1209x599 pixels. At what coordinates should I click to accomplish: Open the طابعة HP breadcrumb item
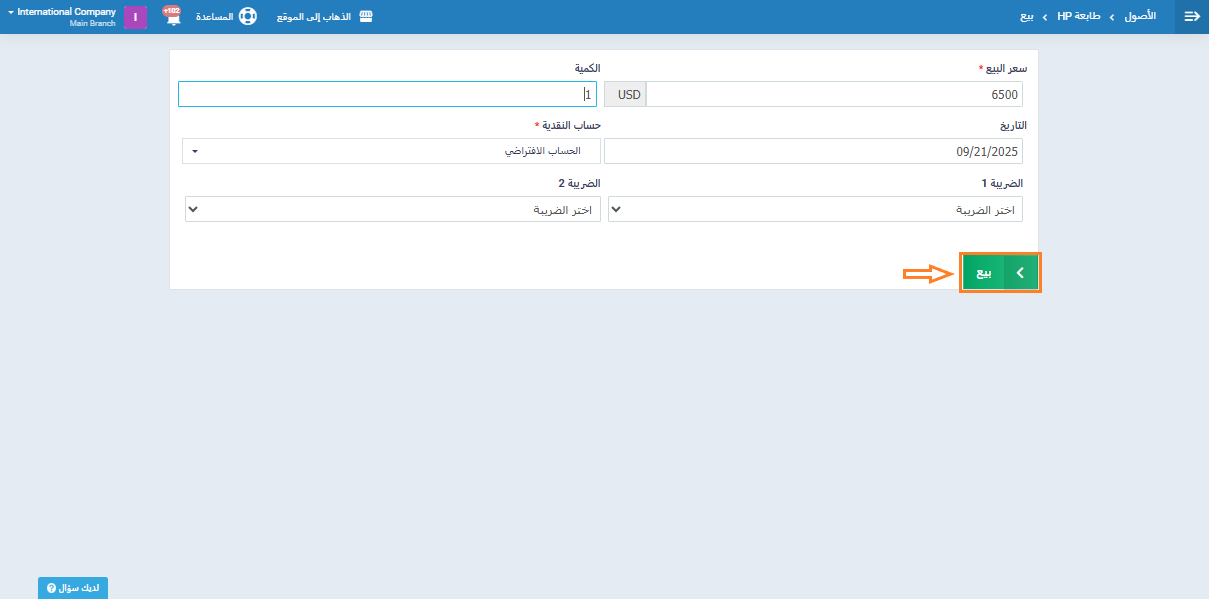tap(1078, 17)
